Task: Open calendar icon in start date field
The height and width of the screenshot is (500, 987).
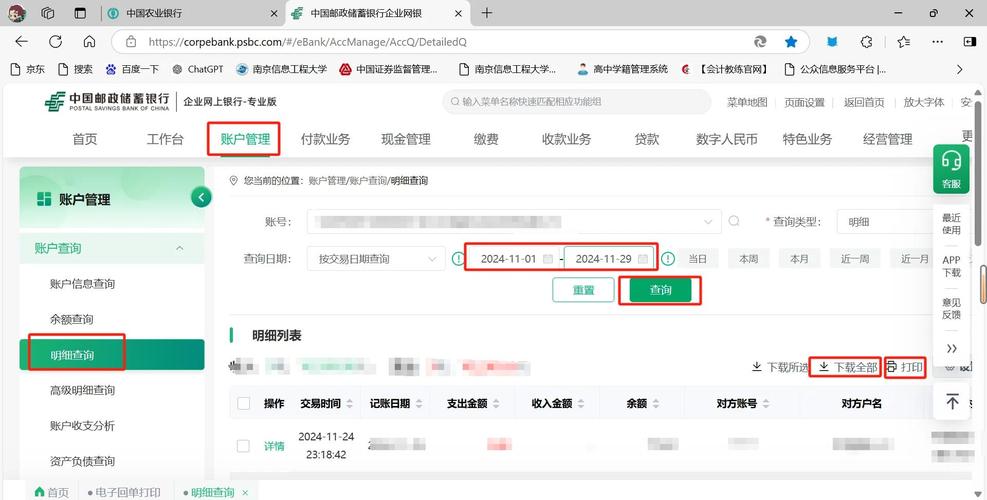Action: click(547, 259)
